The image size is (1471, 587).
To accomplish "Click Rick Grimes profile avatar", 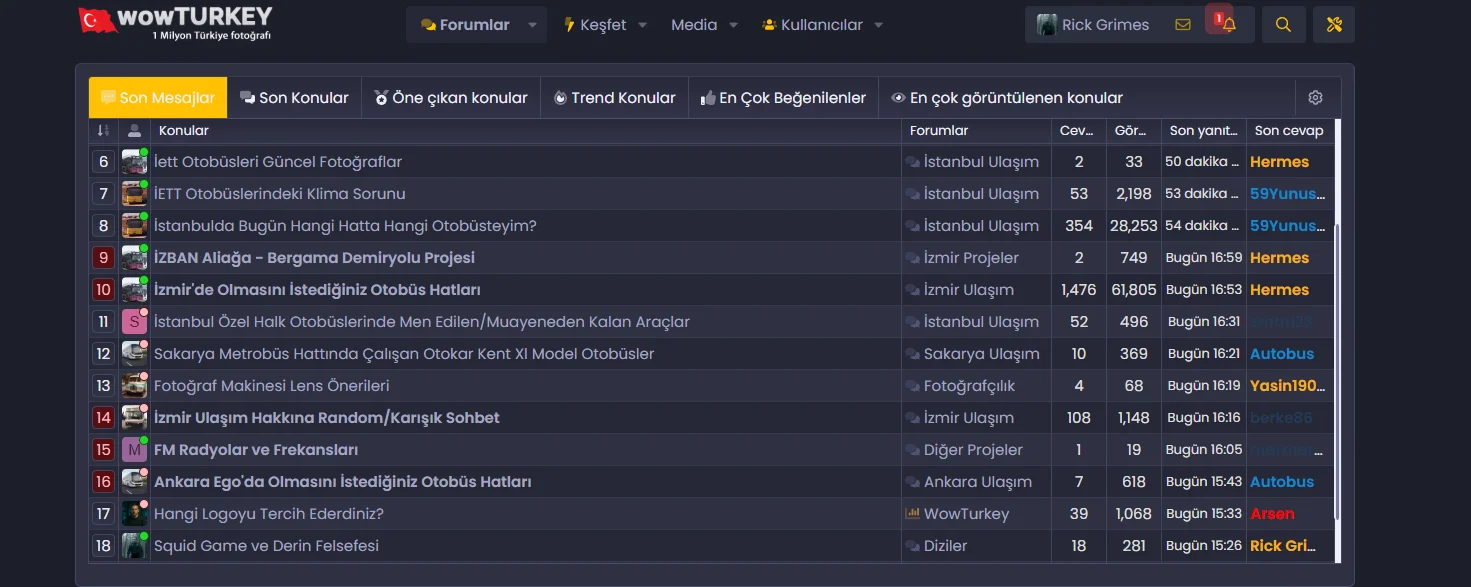I will tap(1047, 23).
